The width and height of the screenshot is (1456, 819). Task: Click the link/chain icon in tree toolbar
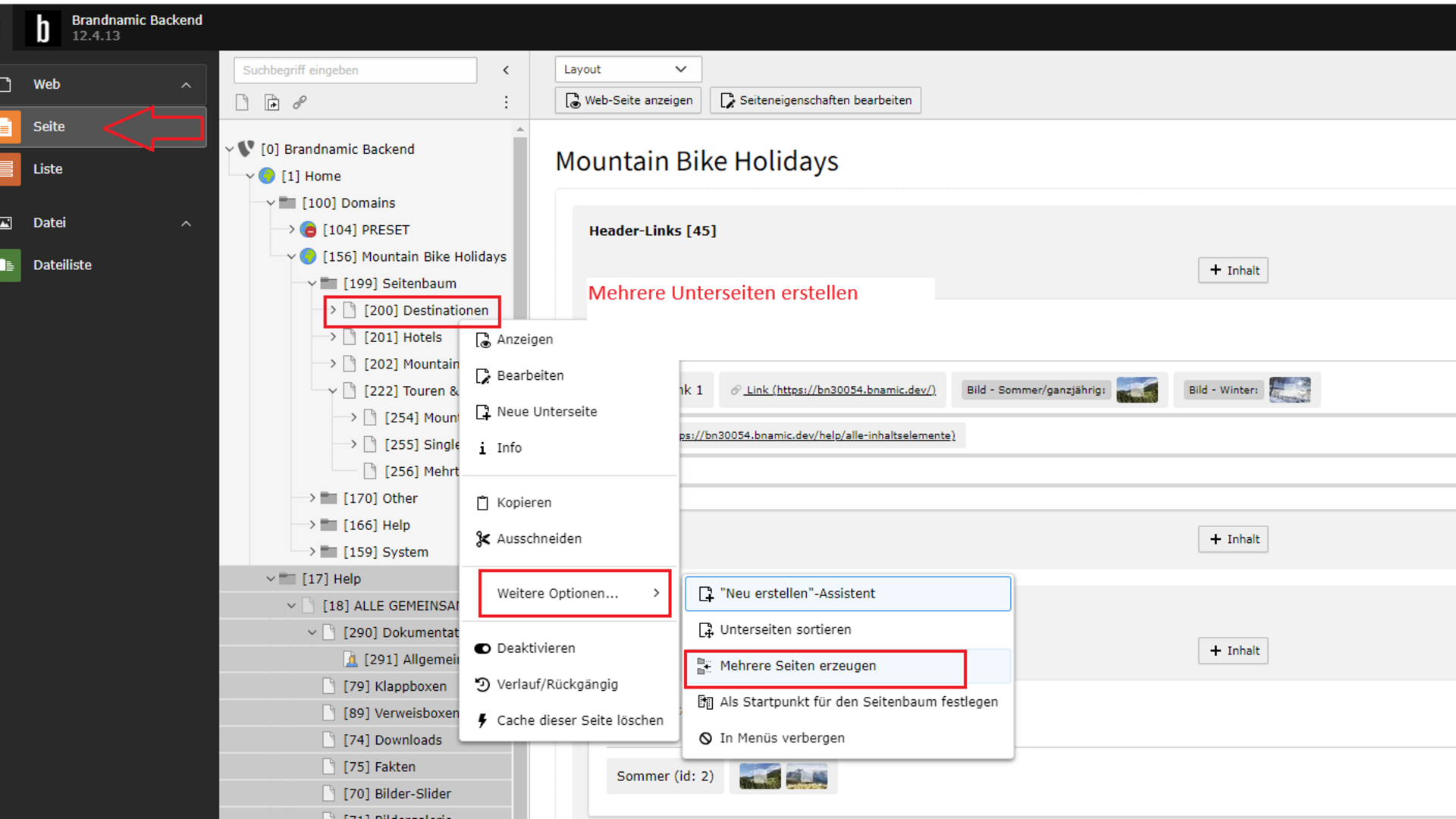tap(300, 102)
